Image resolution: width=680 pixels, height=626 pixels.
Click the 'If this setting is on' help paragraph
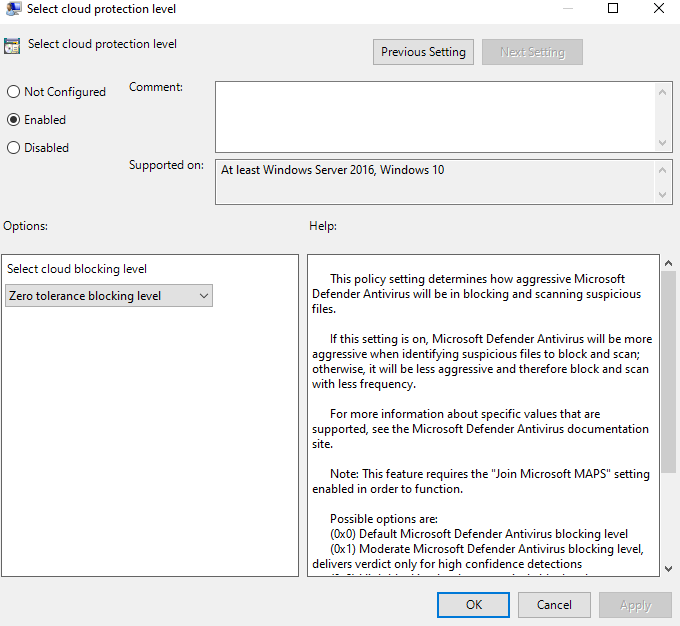482,361
